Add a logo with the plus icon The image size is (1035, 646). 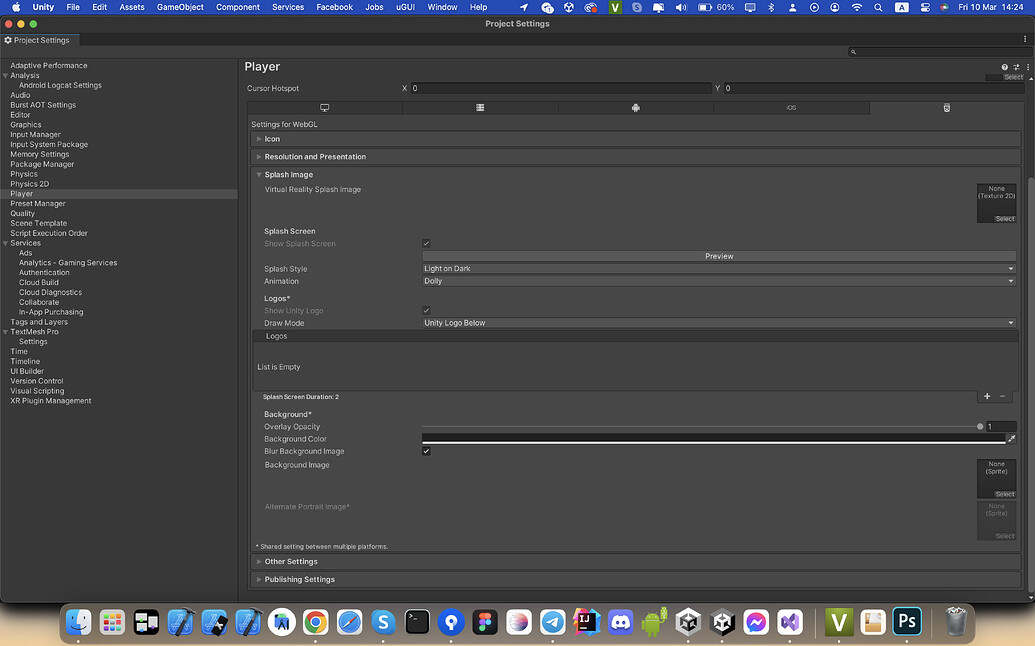(987, 397)
